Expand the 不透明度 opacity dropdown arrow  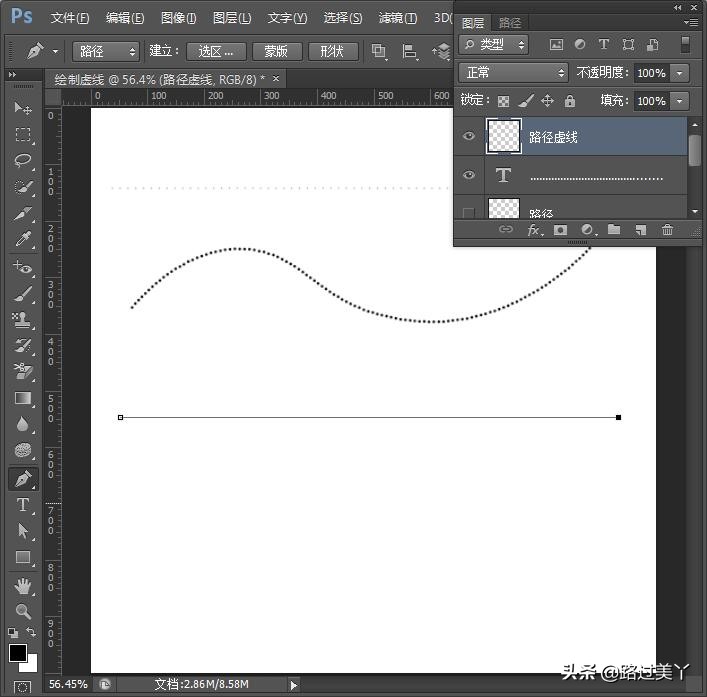click(680, 73)
